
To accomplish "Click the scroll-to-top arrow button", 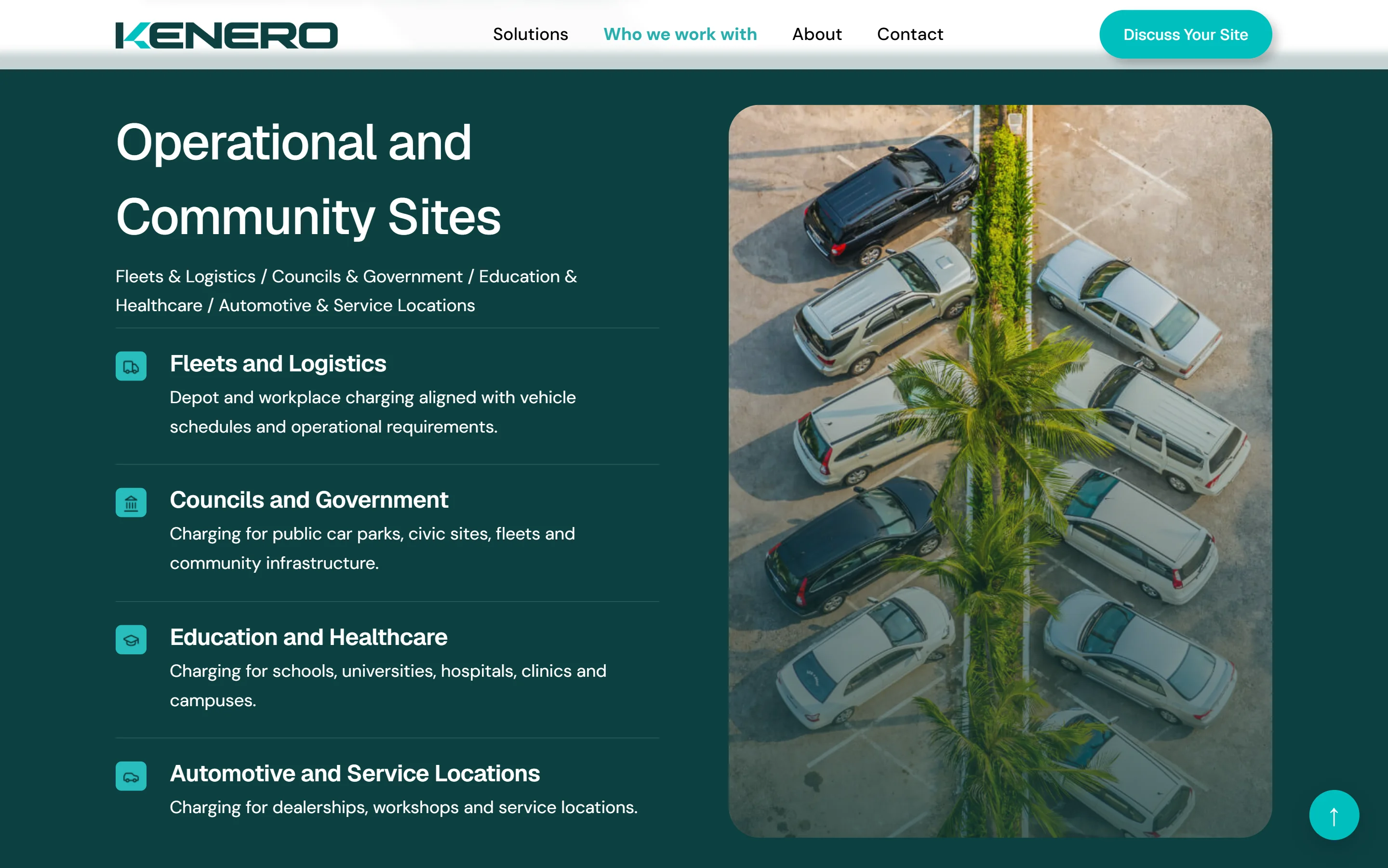I will (1334, 815).
